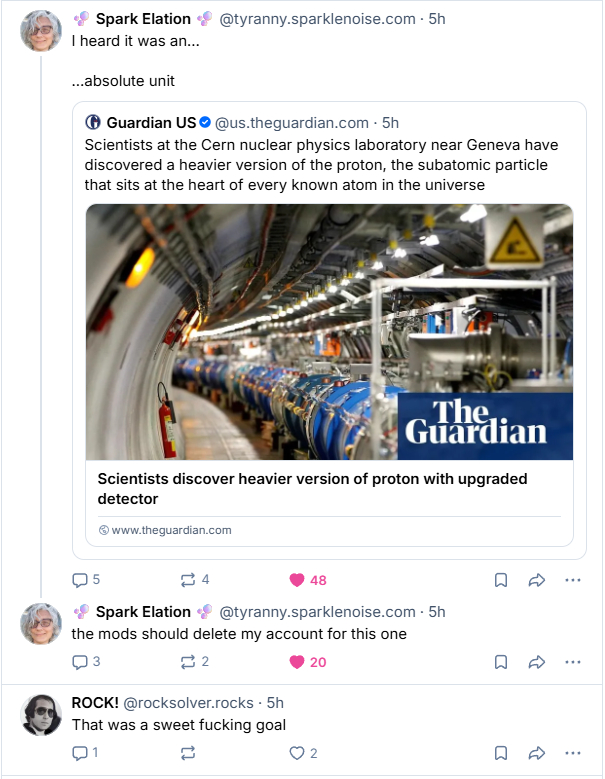Like ROCK!'s sweet goal post
The height and width of the screenshot is (779, 605).
[296, 753]
